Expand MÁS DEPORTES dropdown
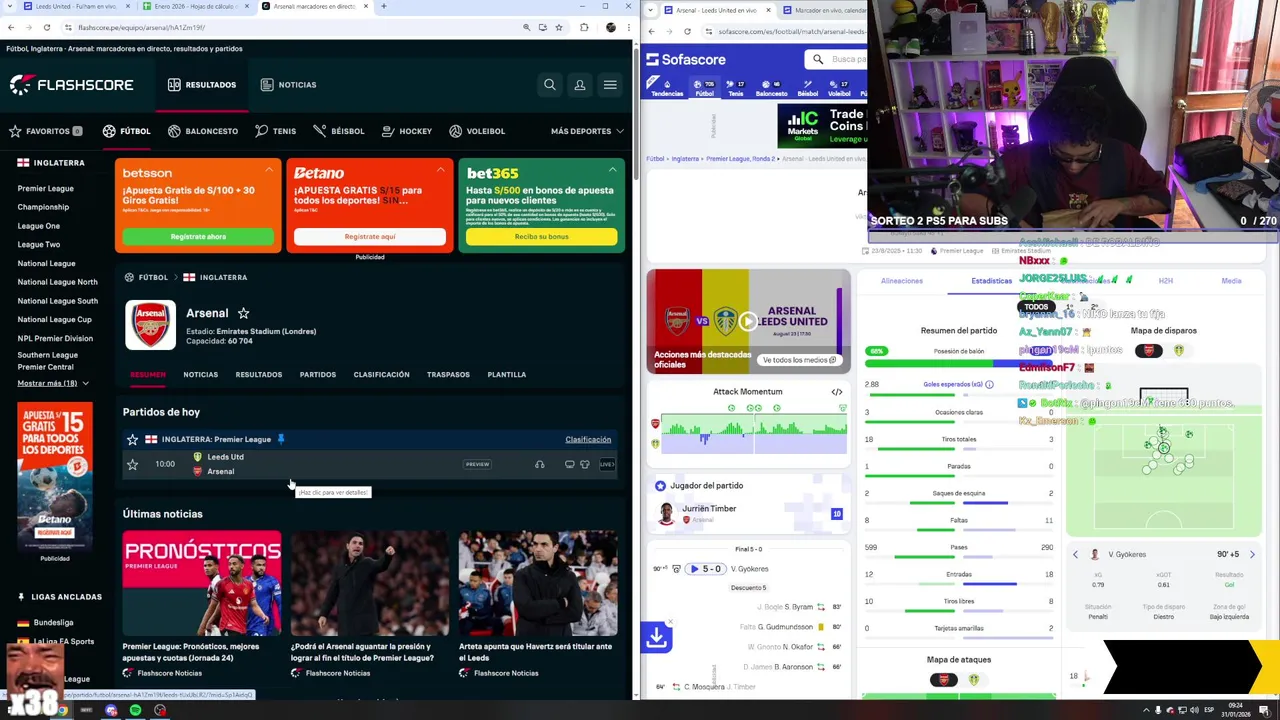 pyautogui.click(x=587, y=131)
